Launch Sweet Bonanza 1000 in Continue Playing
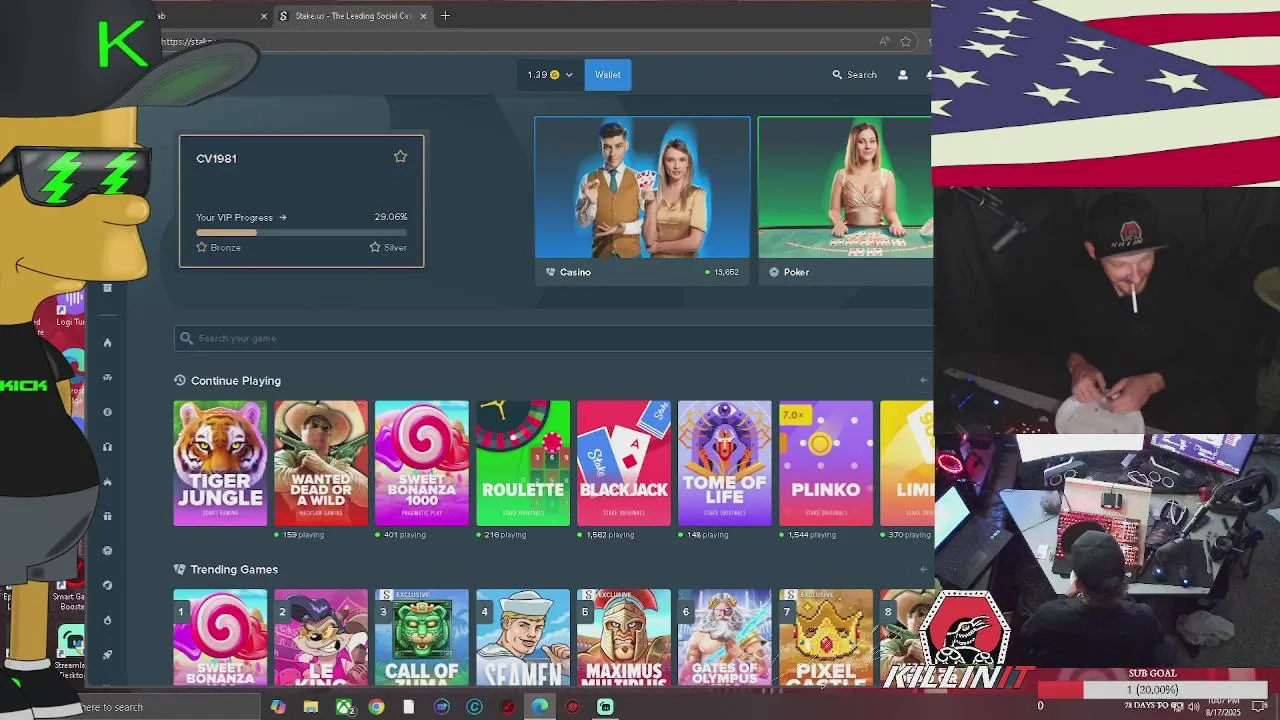The image size is (1280, 720). [422, 463]
